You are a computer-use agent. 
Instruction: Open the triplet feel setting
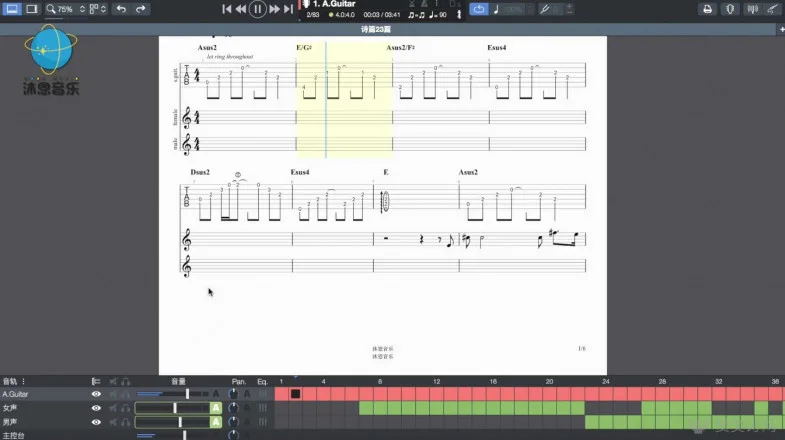[417, 15]
